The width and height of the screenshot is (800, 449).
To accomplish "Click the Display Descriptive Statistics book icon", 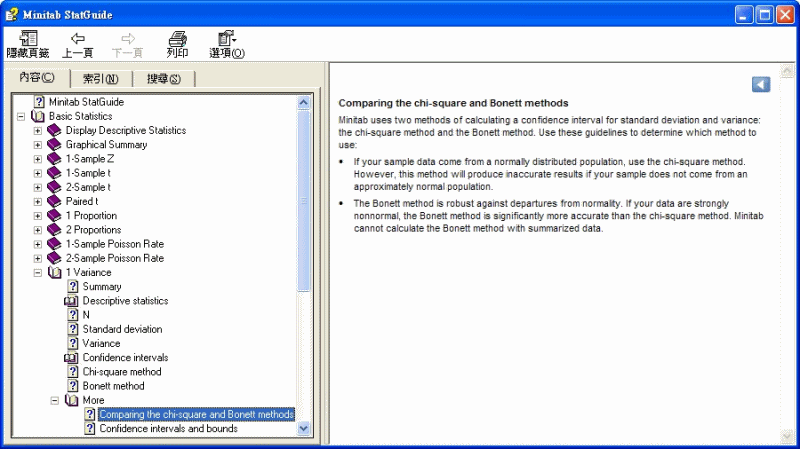I will (x=54, y=131).
